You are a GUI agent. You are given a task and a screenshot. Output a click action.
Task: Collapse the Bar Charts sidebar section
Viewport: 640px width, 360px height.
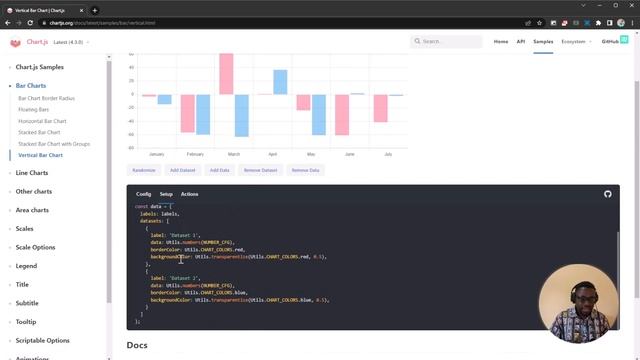tap(31, 86)
